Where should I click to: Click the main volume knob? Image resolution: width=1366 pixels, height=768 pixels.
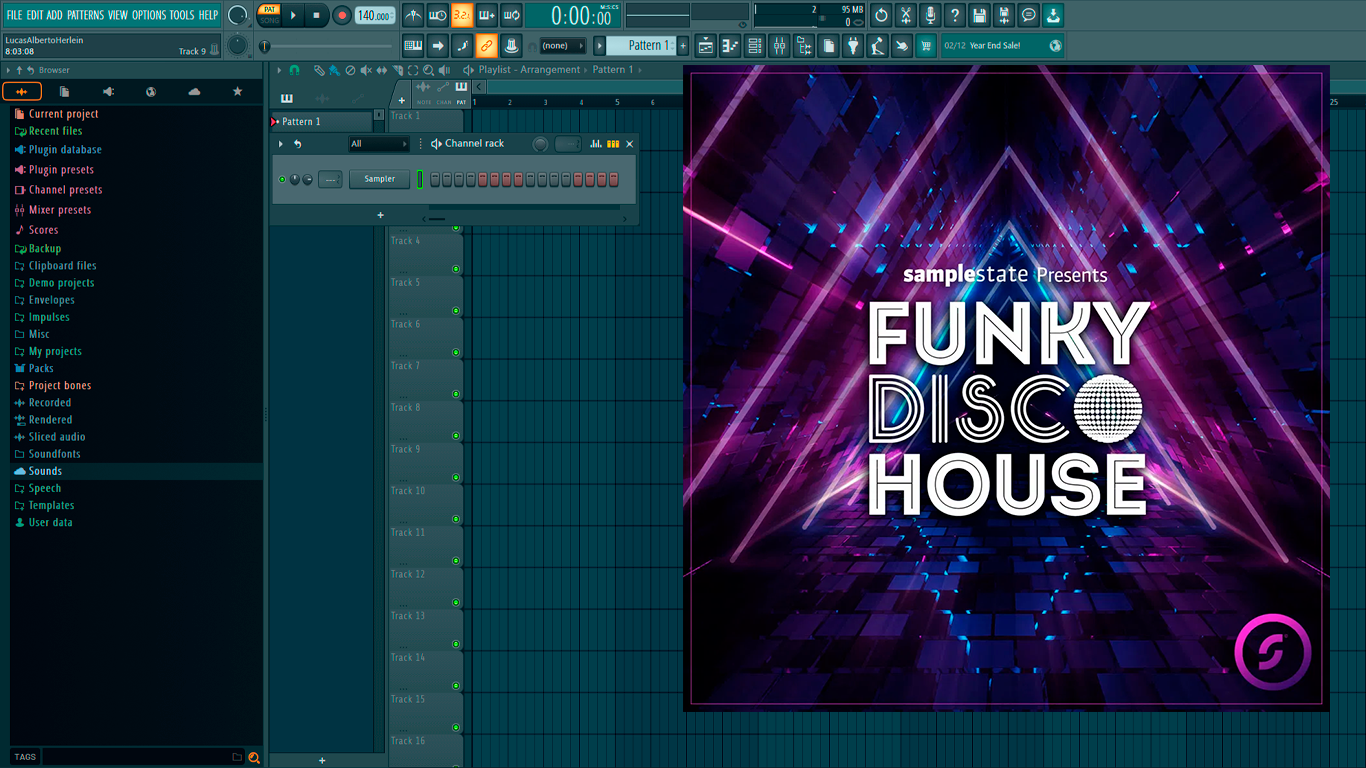point(237,15)
